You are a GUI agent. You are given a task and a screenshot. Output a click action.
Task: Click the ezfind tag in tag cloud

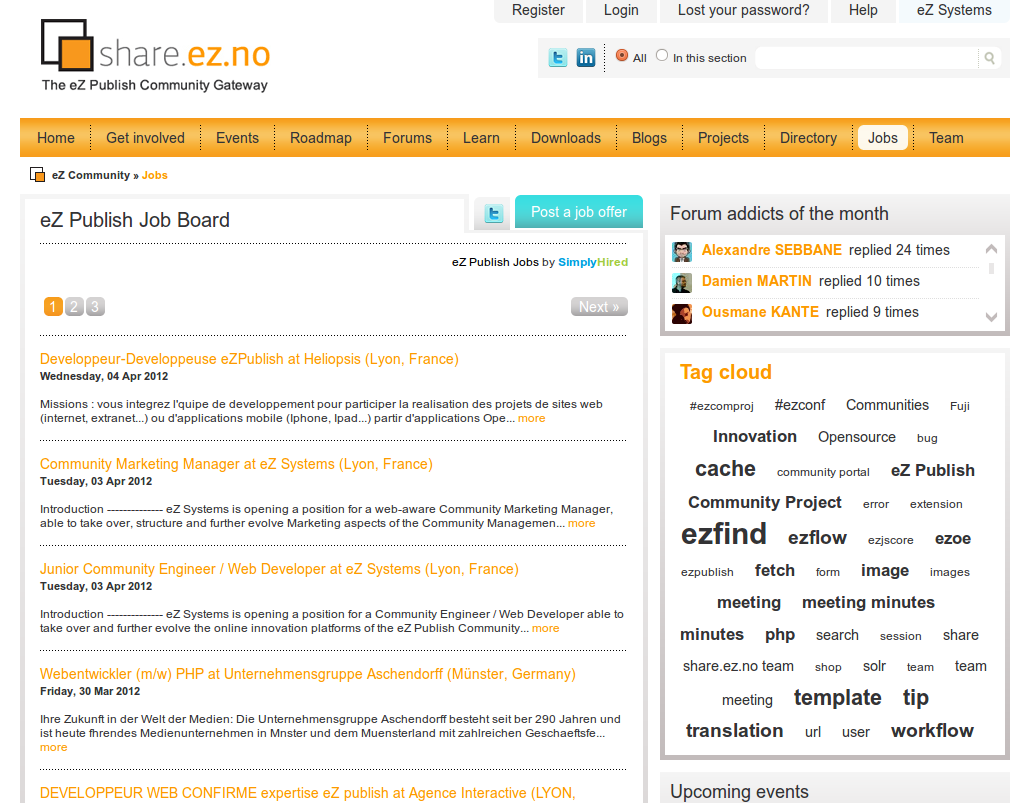click(x=723, y=534)
